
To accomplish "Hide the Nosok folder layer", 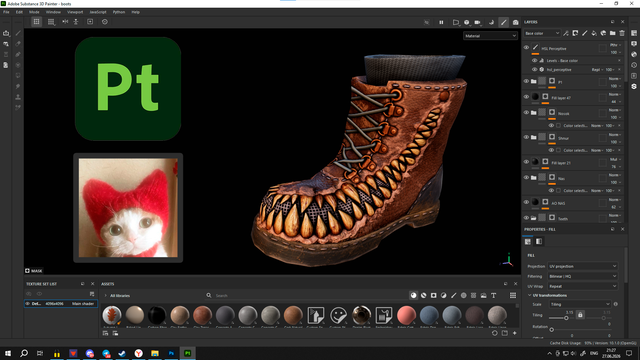I will coord(527,113).
